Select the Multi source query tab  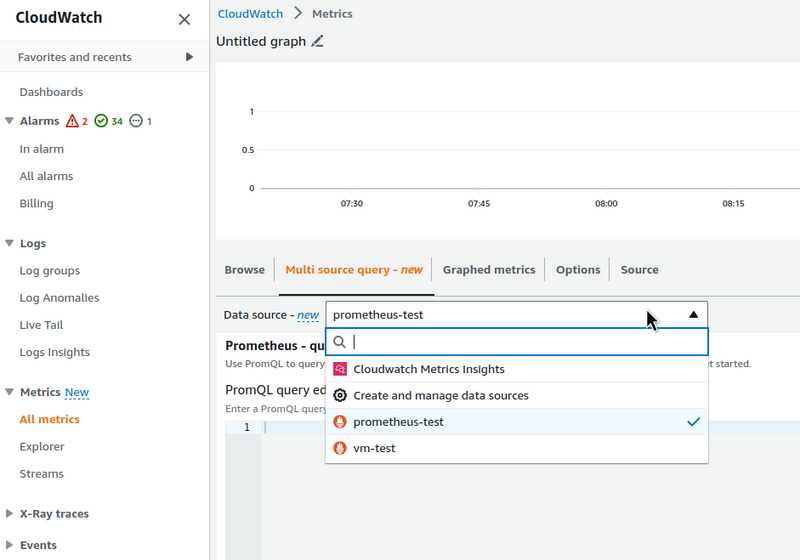click(354, 270)
